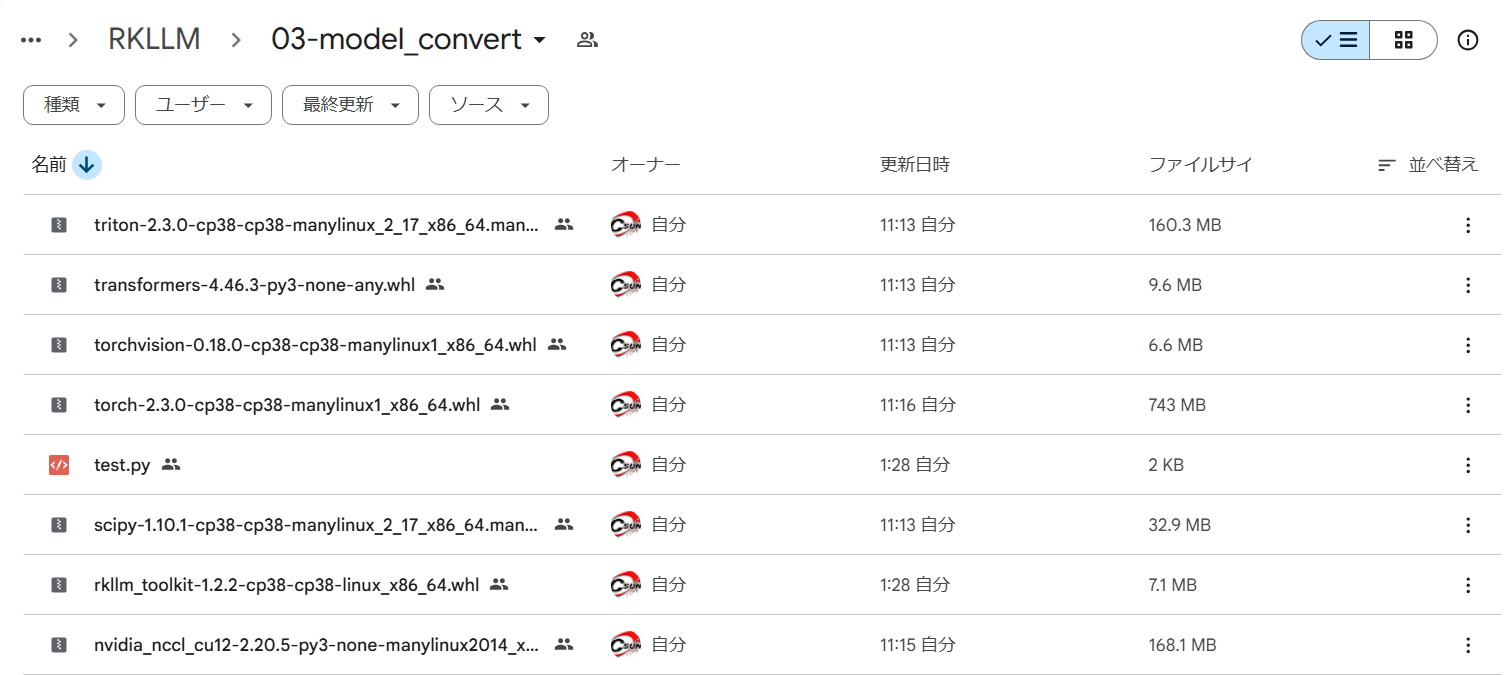Click owner avatar in the nvidia_nccl row
Image resolution: width=1512 pixels, height=675 pixels.
626,645
